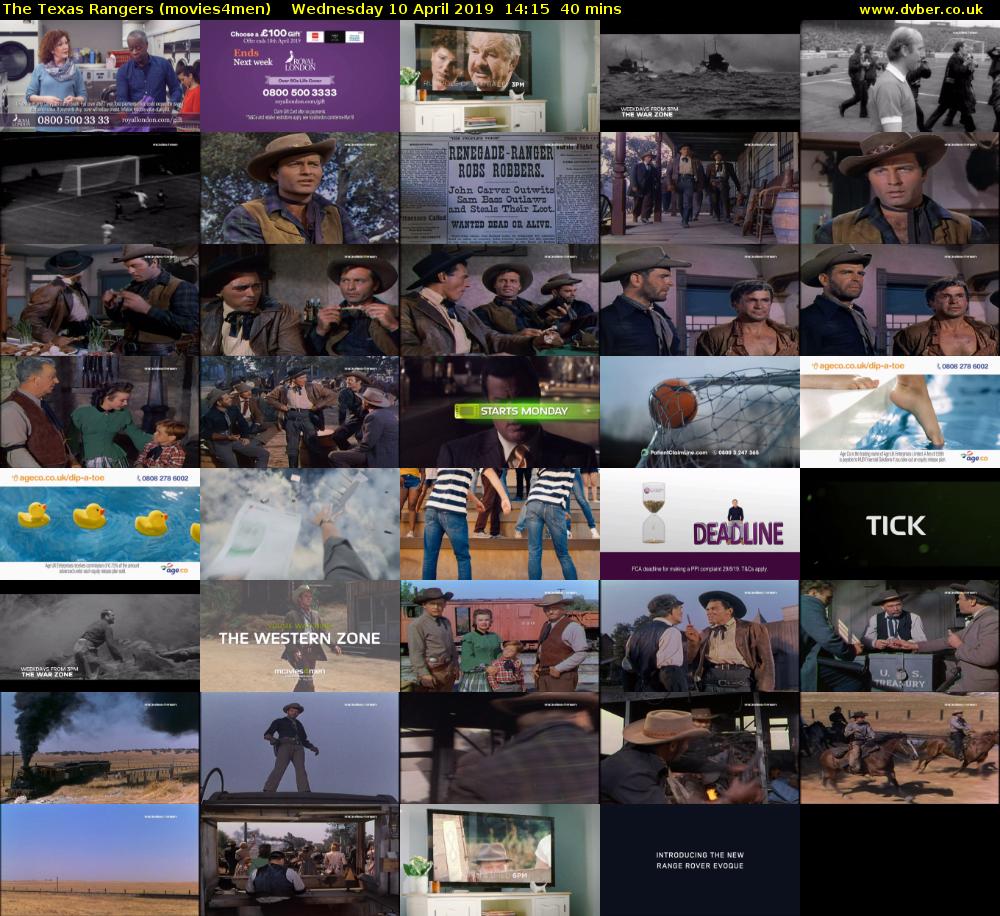The width and height of the screenshot is (1000, 916).
Task: Open the man standing on train roof thumbnail
Action: [300, 748]
